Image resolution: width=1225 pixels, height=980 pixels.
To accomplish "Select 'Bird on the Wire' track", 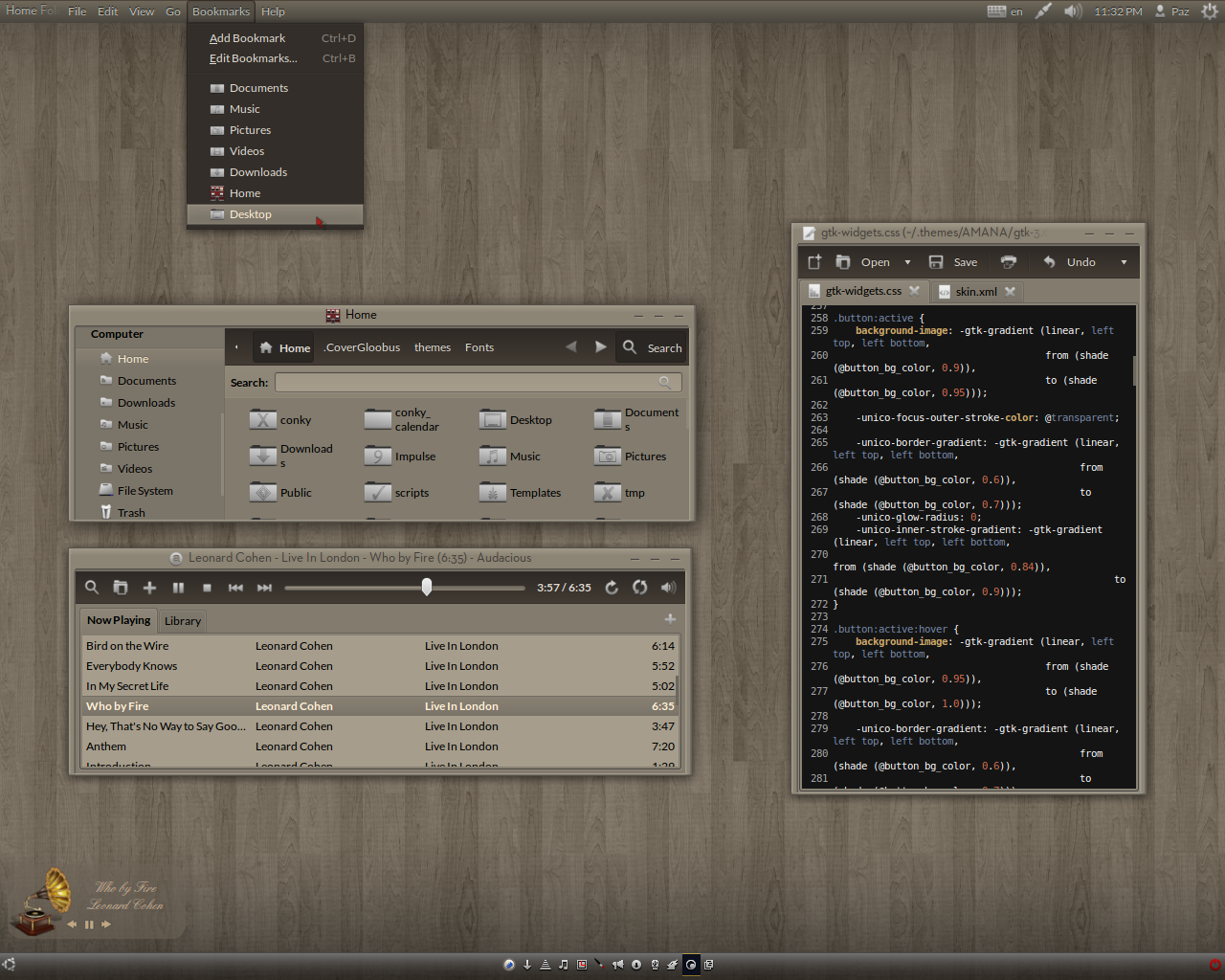I will (380, 646).
